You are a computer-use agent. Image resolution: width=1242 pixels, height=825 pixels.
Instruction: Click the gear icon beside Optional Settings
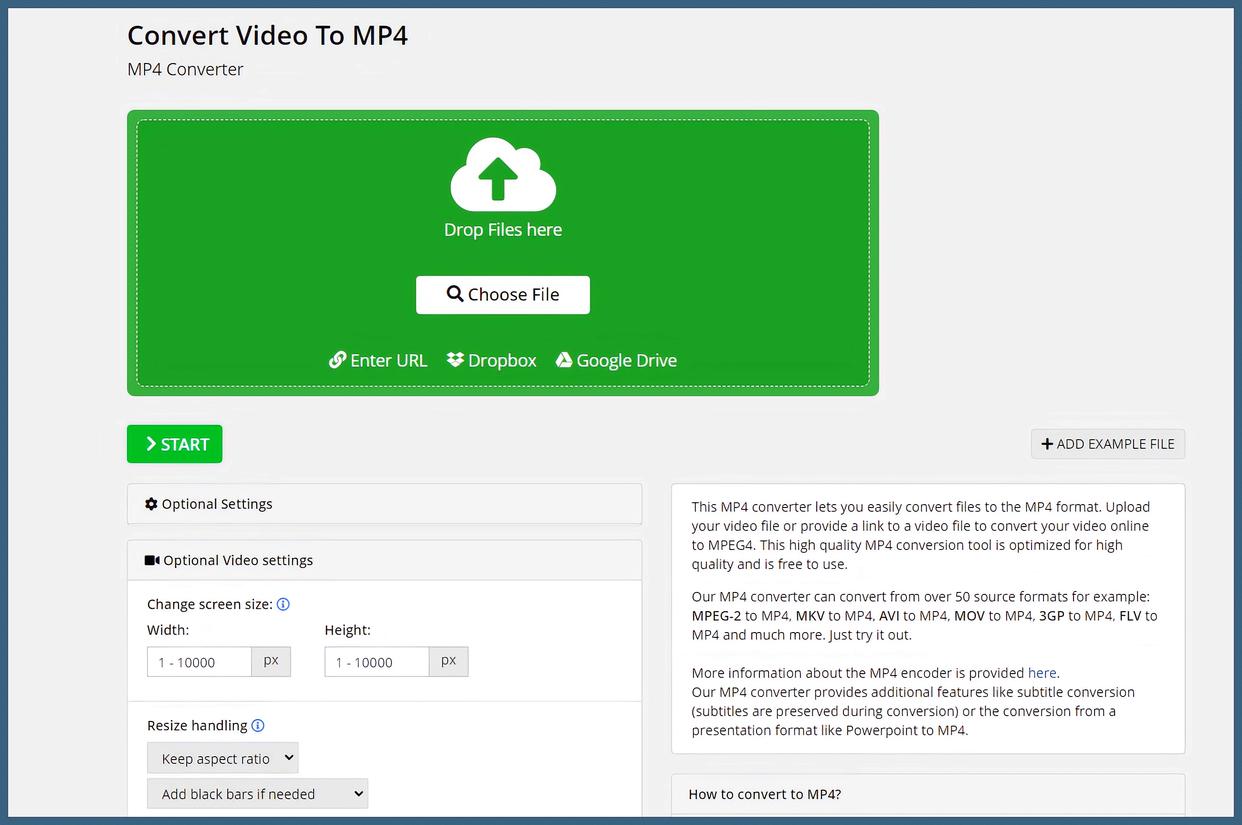pos(151,504)
